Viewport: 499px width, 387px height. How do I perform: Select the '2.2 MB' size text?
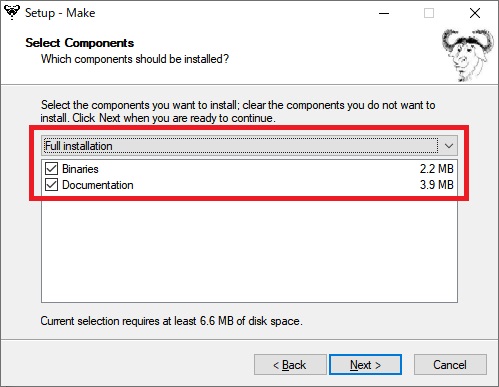point(437,169)
